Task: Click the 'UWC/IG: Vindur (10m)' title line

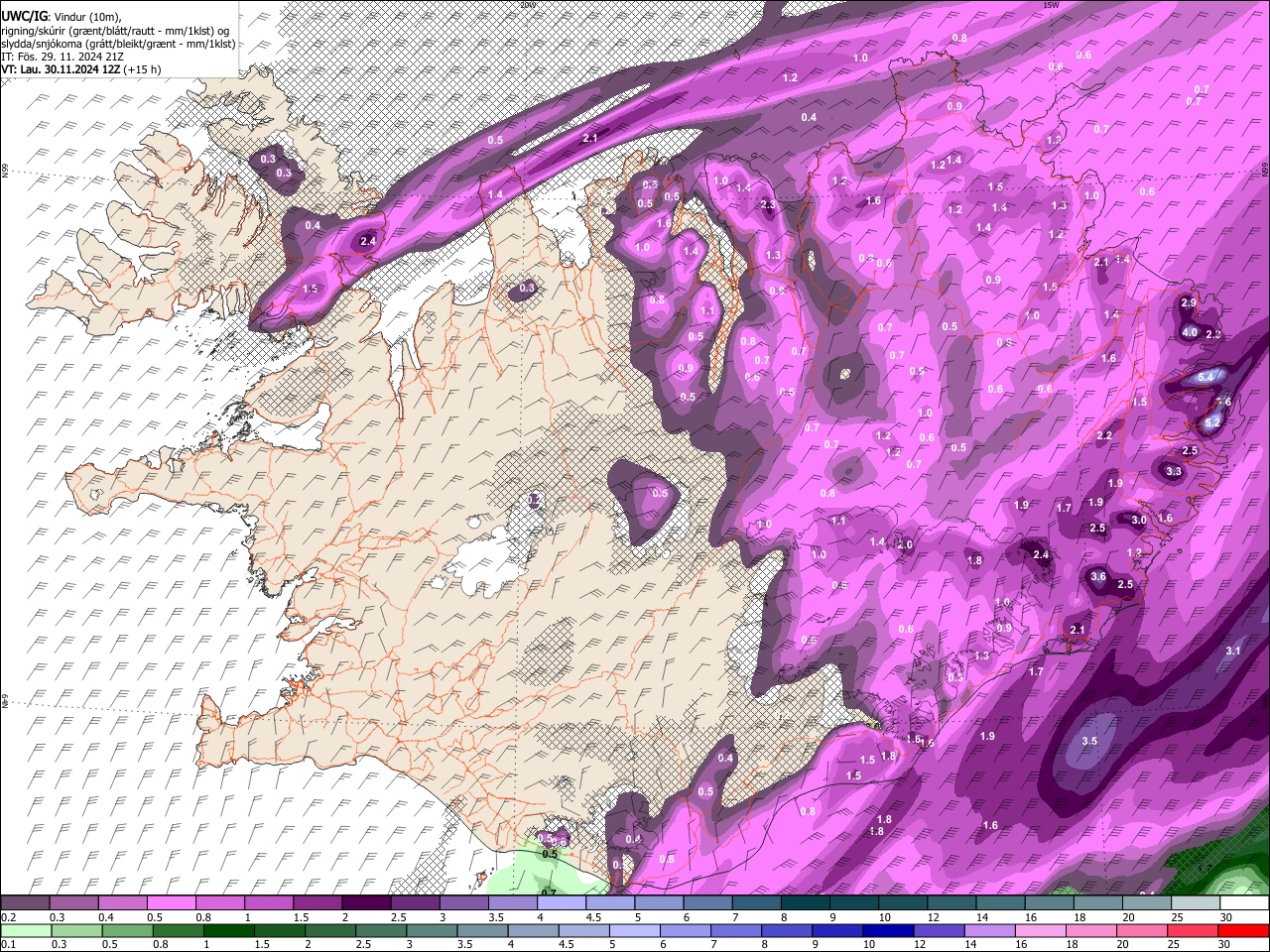Action: [62, 16]
